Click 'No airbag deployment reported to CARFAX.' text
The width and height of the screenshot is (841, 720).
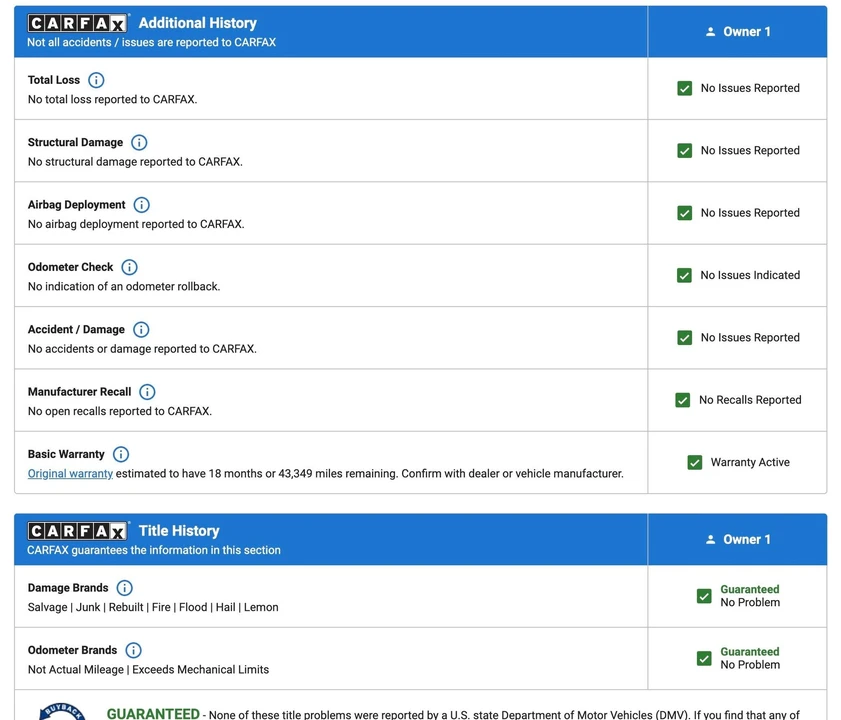(136, 224)
